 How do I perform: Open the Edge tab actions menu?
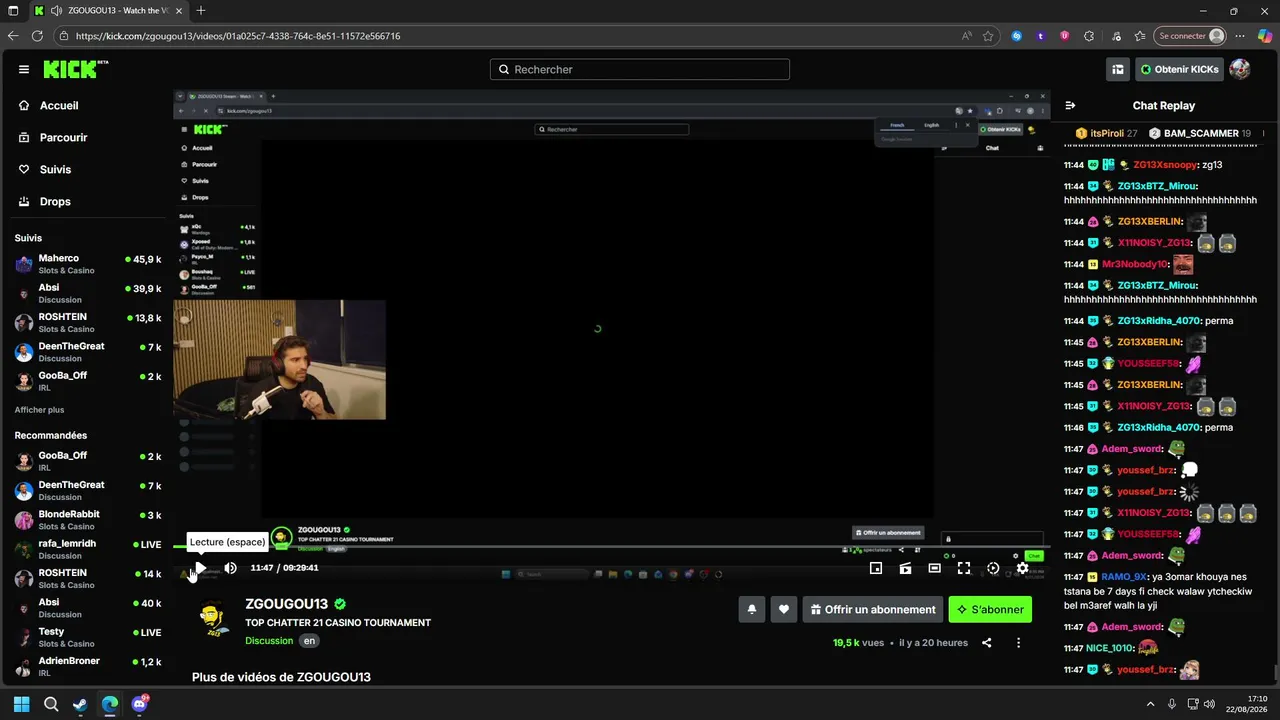pos(13,11)
